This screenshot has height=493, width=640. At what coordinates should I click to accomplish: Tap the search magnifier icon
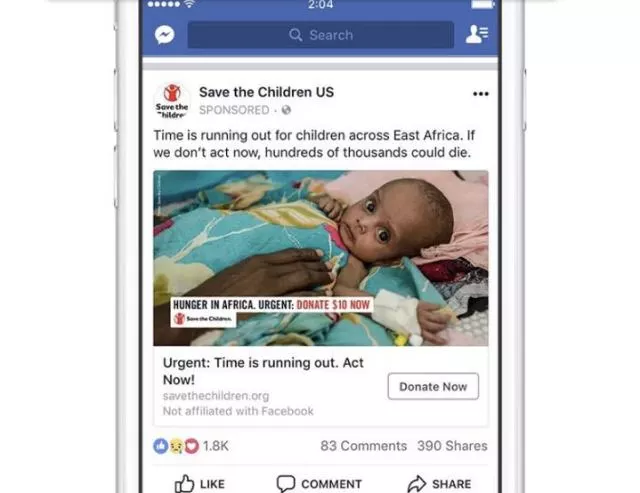pos(296,35)
